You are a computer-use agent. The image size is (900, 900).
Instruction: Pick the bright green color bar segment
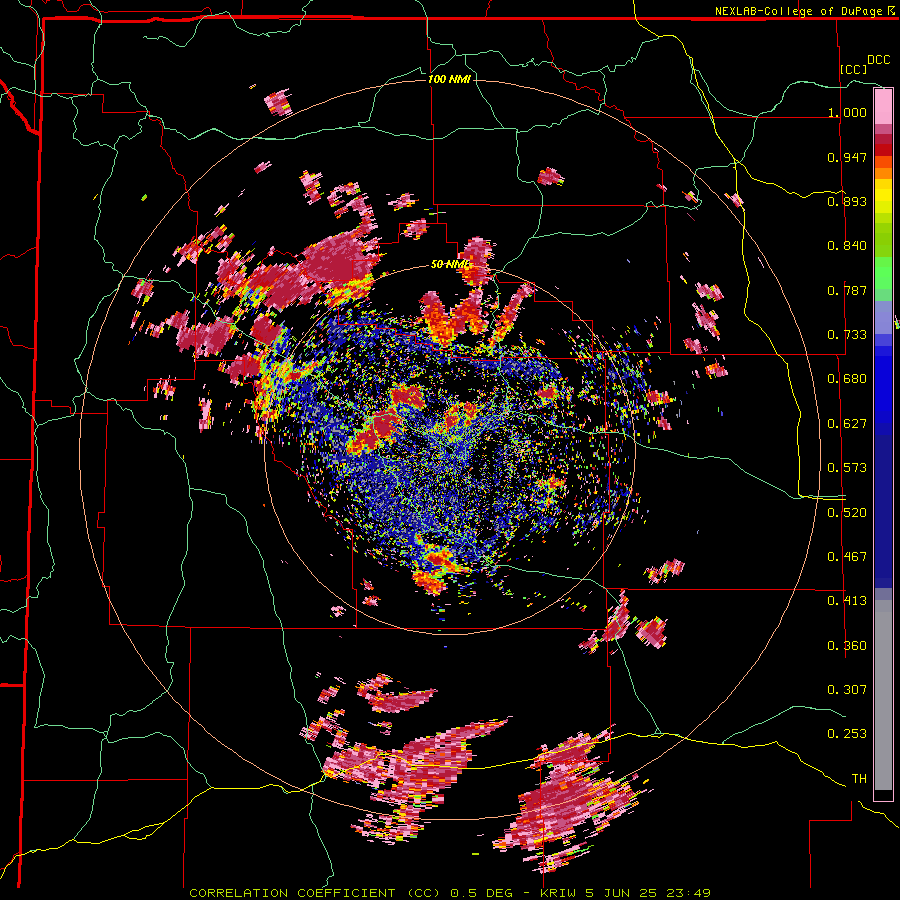point(883,273)
